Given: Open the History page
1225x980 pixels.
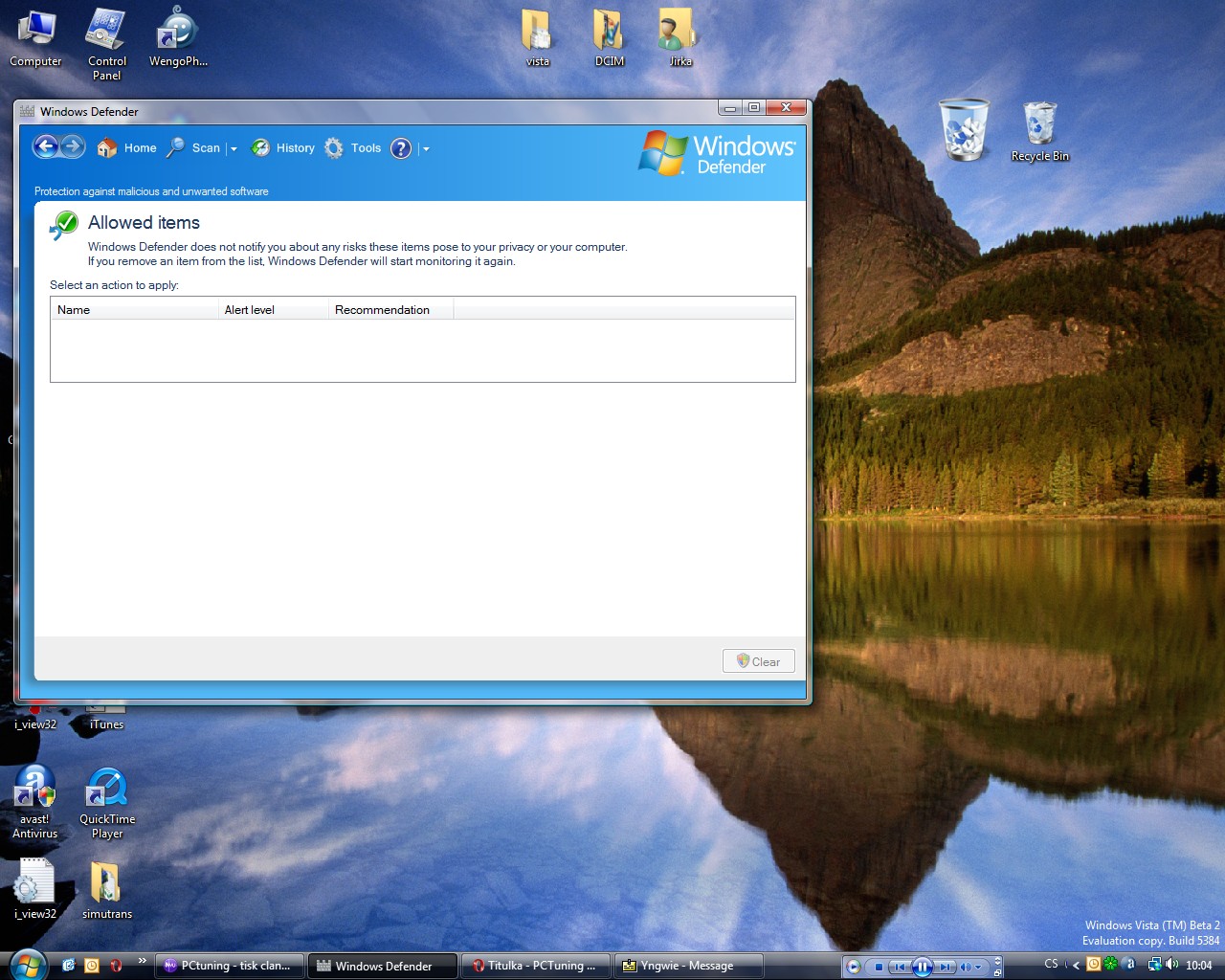Looking at the screenshot, I should click(295, 148).
